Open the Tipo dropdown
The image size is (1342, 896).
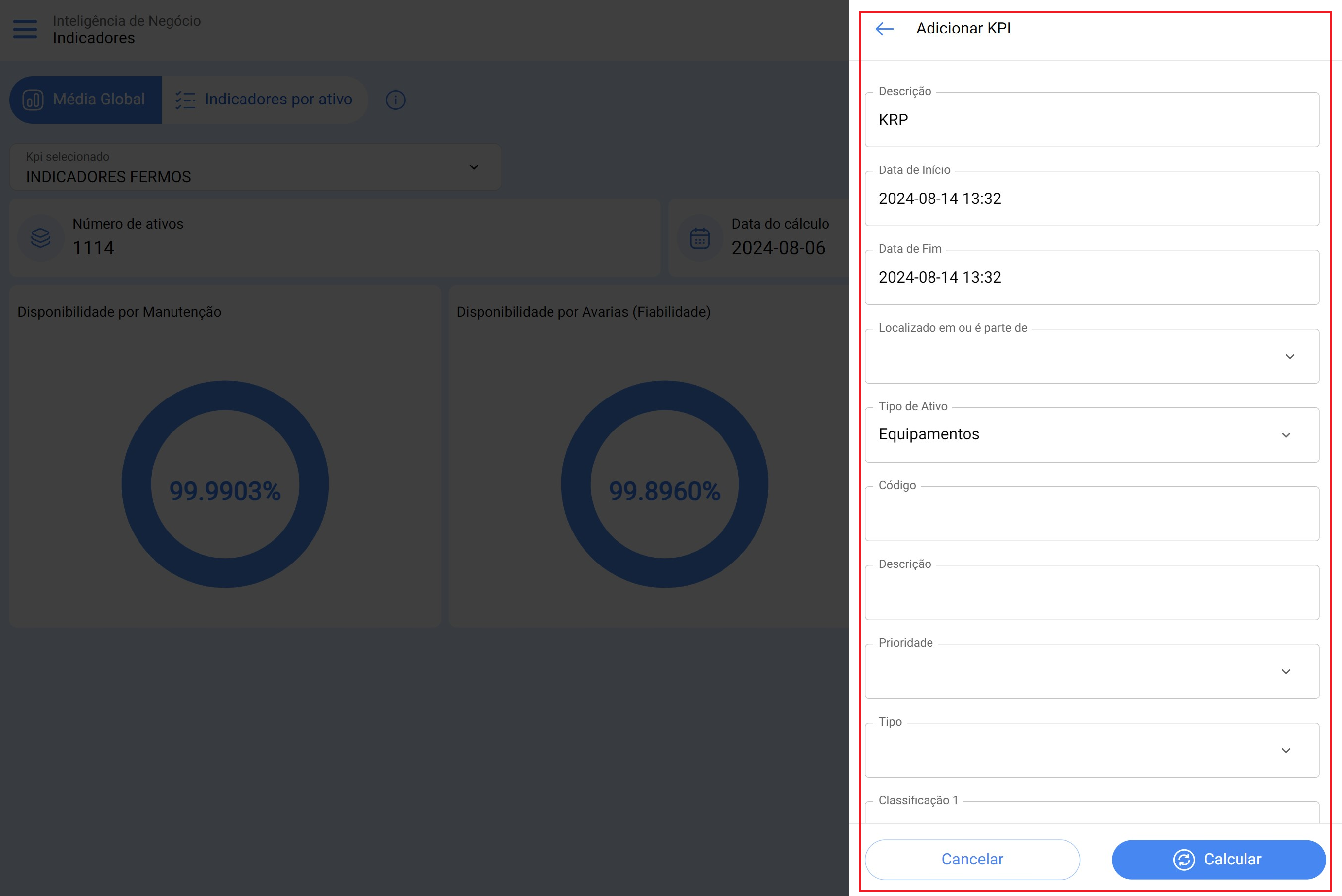pos(1092,750)
